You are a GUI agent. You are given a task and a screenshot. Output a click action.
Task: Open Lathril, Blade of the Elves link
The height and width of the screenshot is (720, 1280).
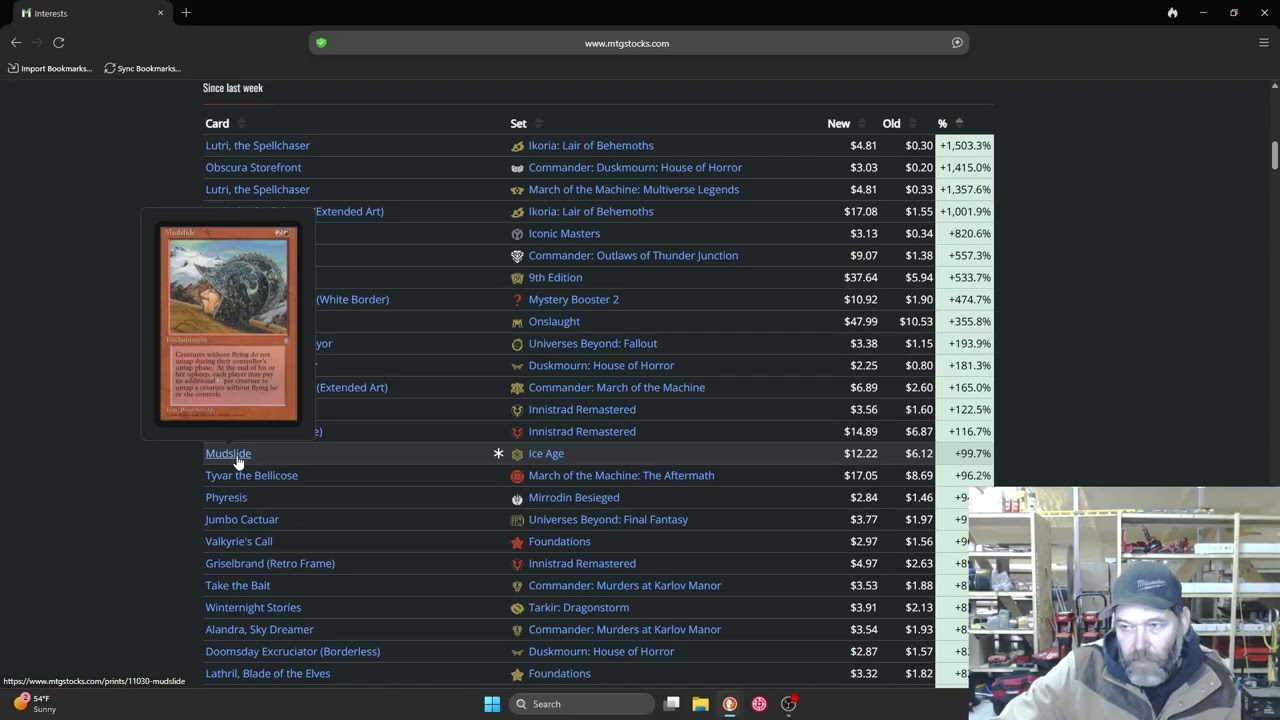267,673
